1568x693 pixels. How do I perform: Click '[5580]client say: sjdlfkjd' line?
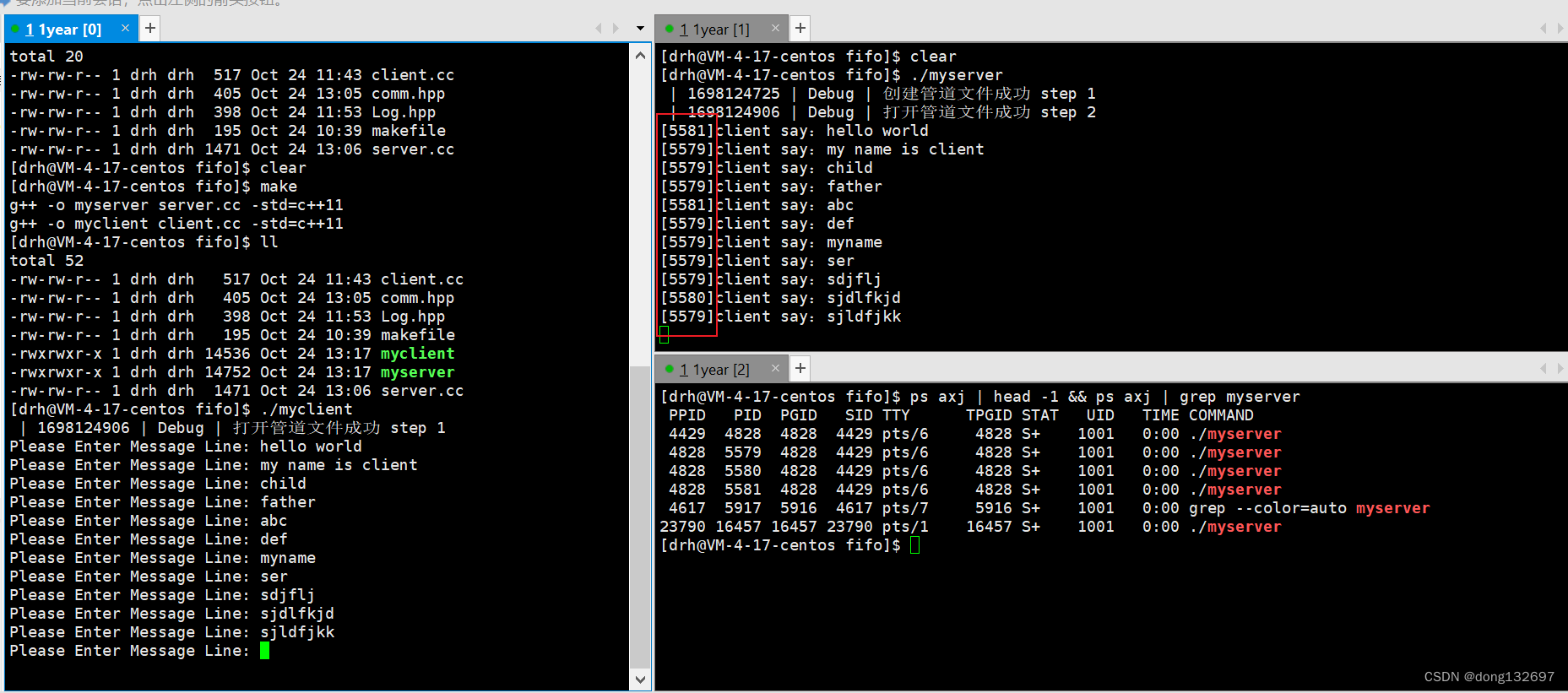pyautogui.click(x=781, y=298)
